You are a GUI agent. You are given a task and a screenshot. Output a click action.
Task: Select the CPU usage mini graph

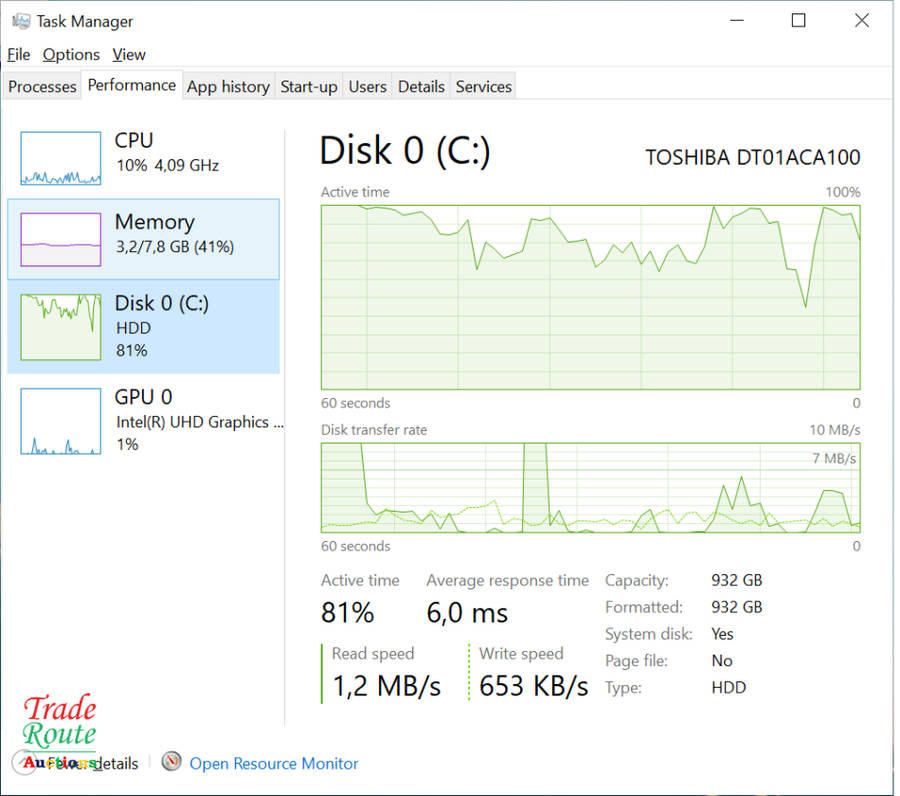click(61, 158)
